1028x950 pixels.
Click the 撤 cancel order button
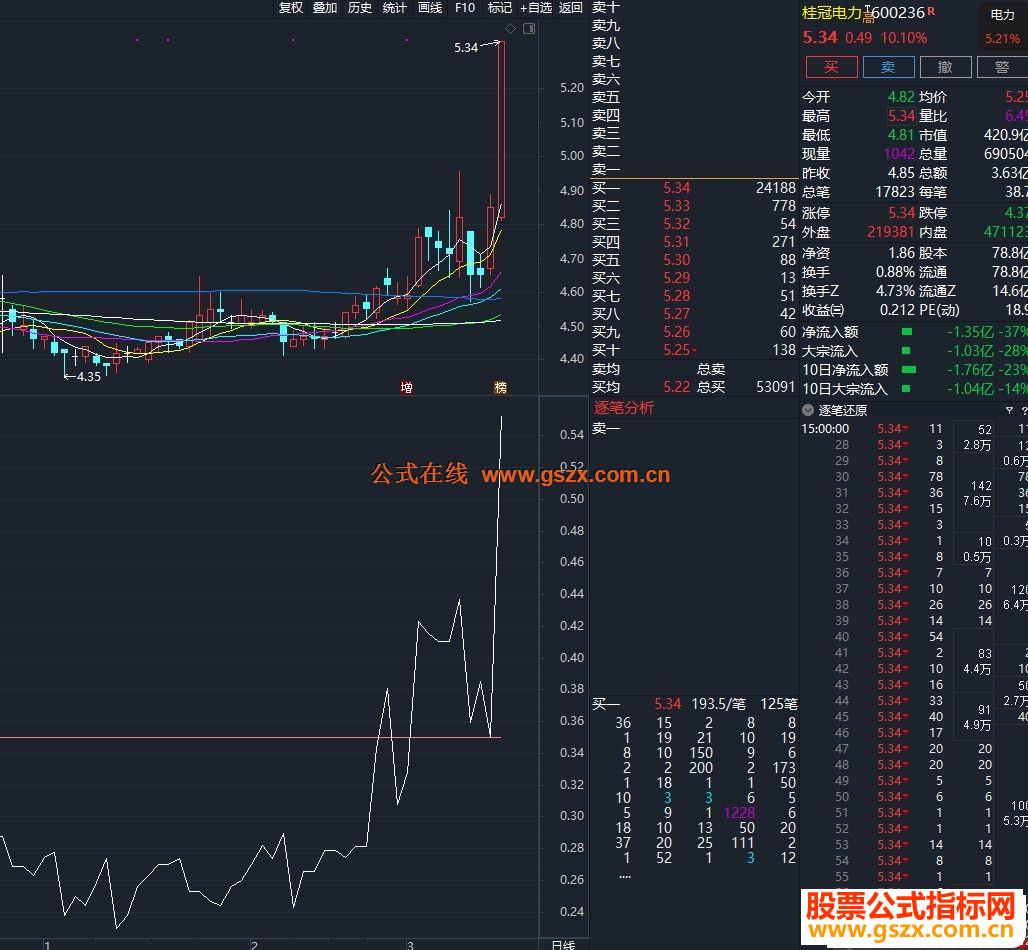pyautogui.click(x=945, y=67)
